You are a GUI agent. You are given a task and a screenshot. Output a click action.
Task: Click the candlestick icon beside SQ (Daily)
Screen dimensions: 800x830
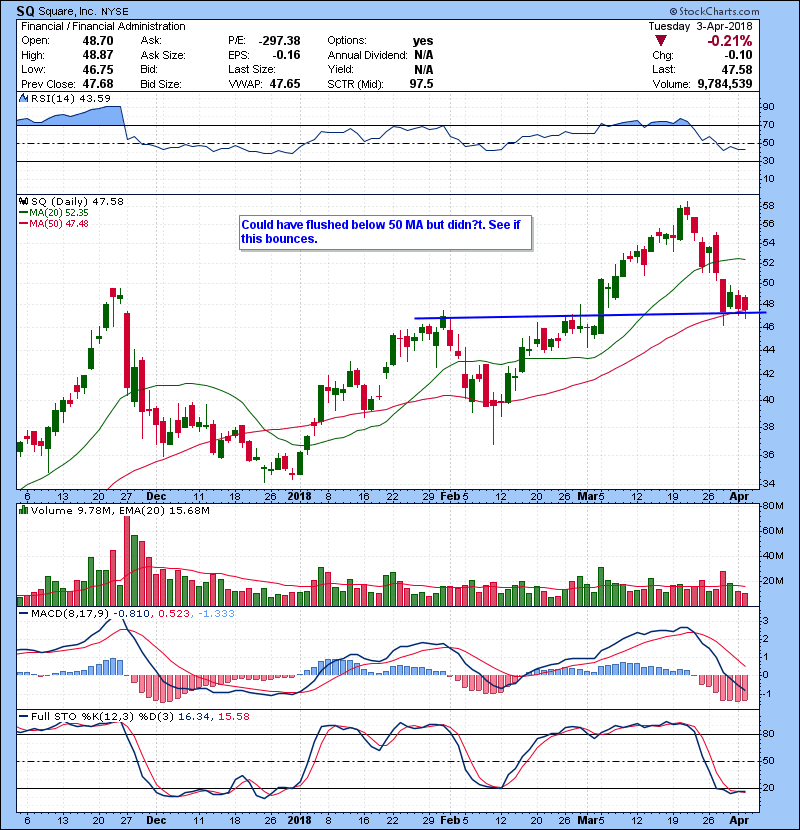[x=23, y=201]
